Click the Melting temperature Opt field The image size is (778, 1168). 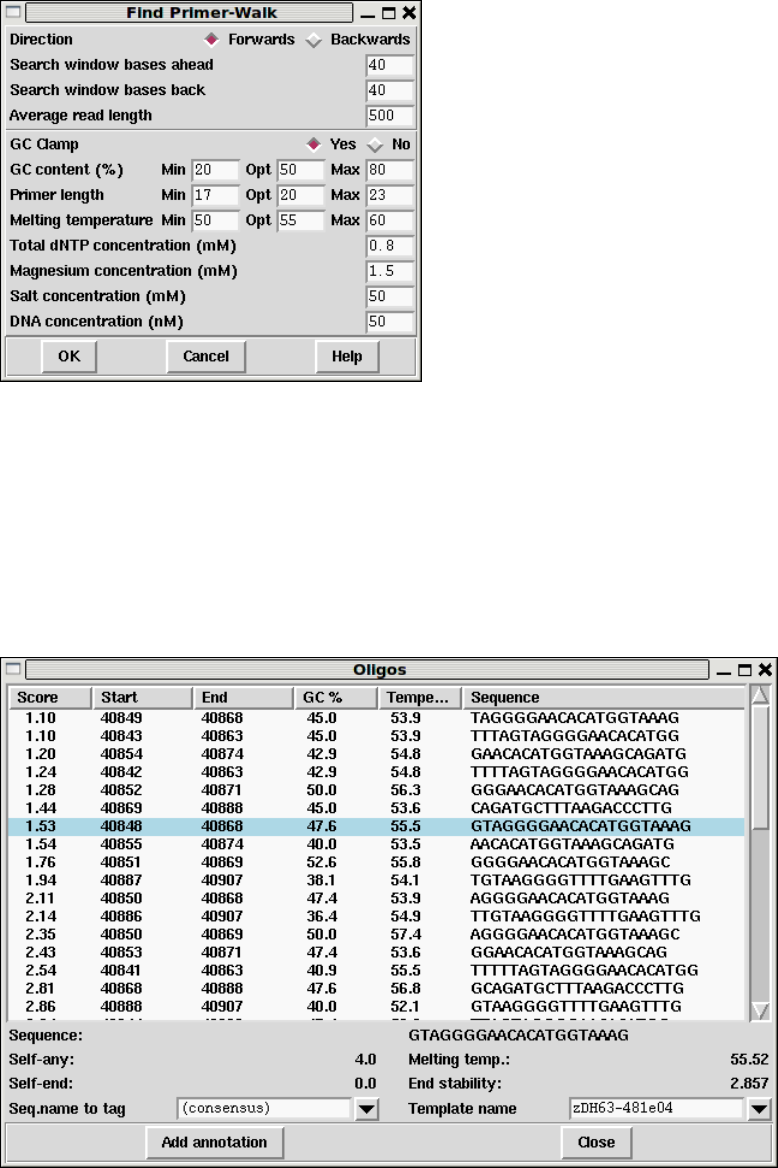(x=301, y=220)
